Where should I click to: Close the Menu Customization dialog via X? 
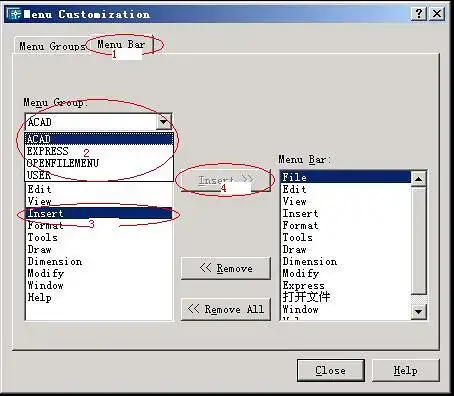click(437, 14)
